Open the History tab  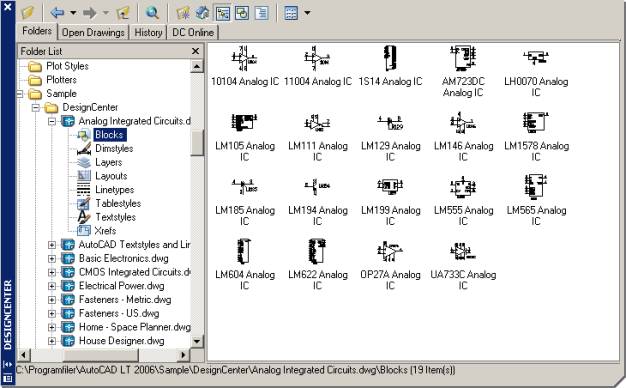pyautogui.click(x=148, y=33)
